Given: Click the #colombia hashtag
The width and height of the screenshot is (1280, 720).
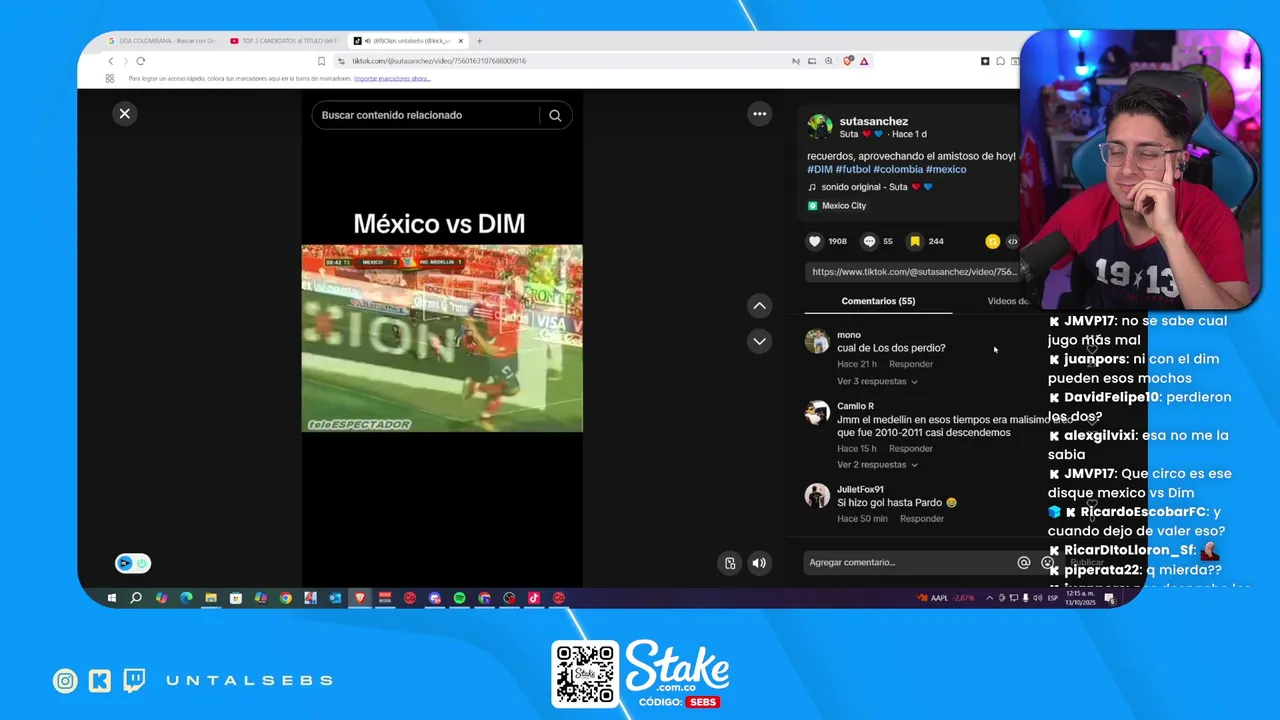Looking at the screenshot, I should [x=898, y=170].
